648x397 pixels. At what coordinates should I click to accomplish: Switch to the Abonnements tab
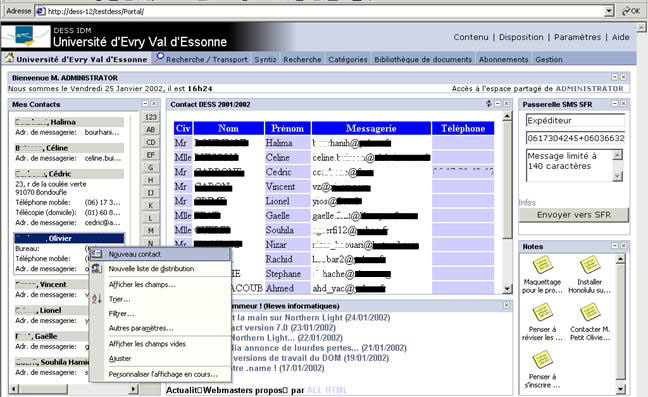click(x=503, y=59)
